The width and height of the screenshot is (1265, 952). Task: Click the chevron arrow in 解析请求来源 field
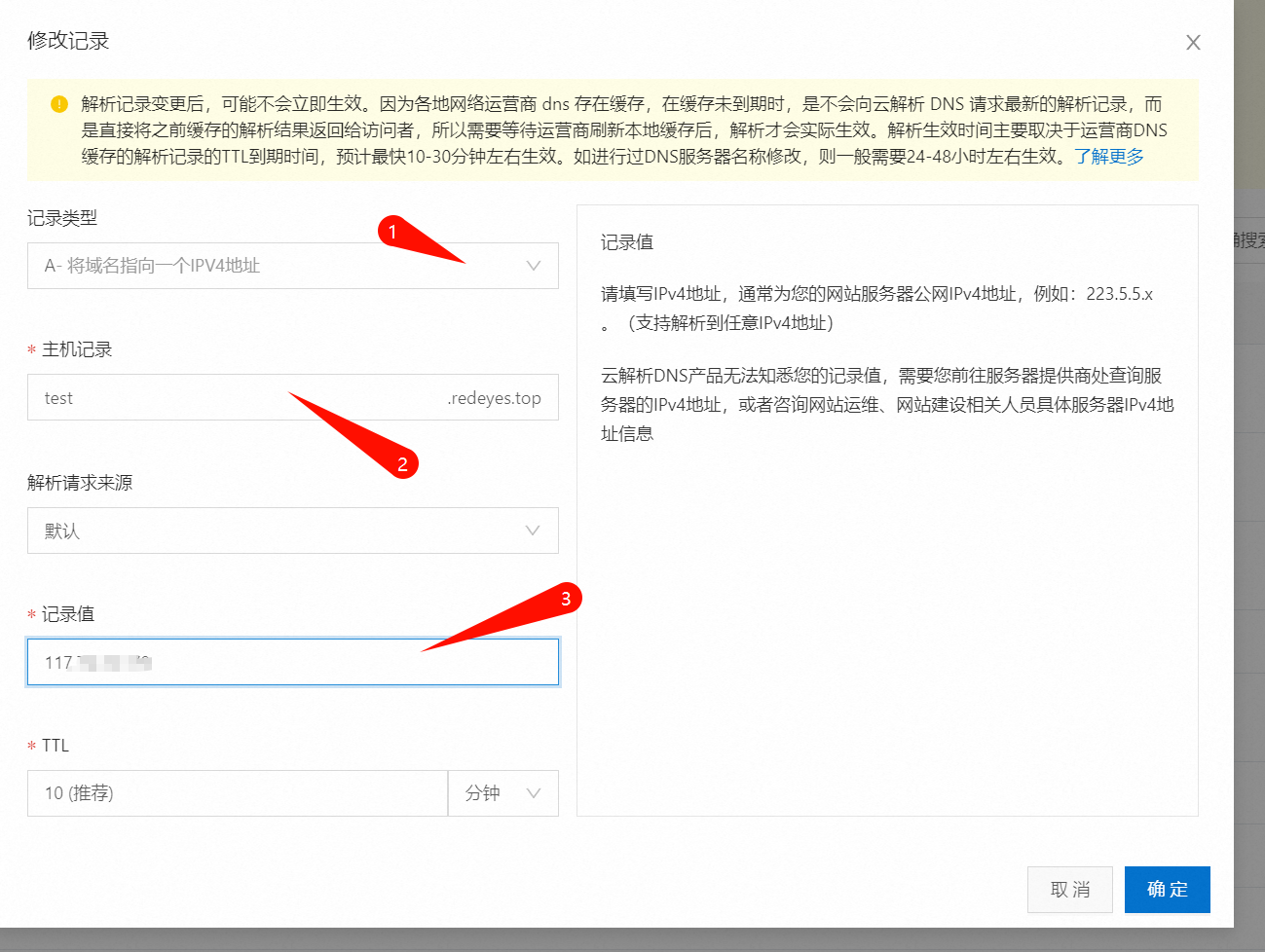click(x=533, y=531)
